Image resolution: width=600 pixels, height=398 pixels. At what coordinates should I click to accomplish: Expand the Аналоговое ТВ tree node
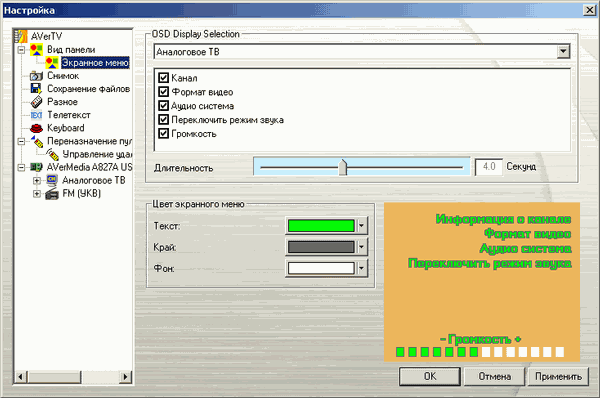click(37, 180)
